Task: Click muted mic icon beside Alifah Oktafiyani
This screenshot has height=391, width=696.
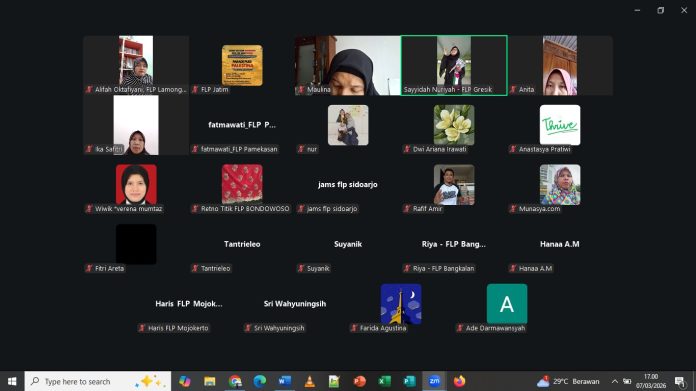Action: tap(89, 89)
